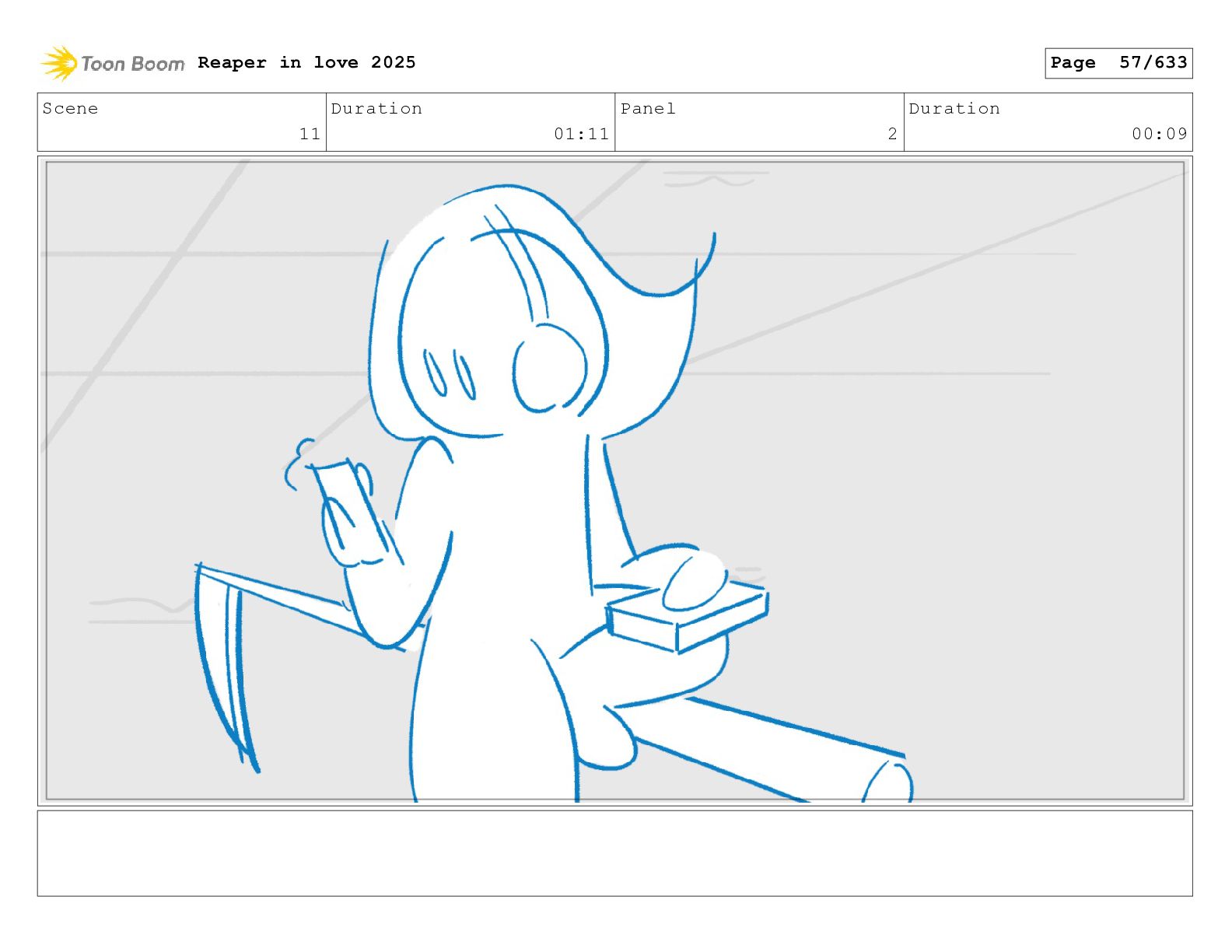Click panel duration value 00:09
Viewport: 1232px width, 952px height.
point(1160,134)
